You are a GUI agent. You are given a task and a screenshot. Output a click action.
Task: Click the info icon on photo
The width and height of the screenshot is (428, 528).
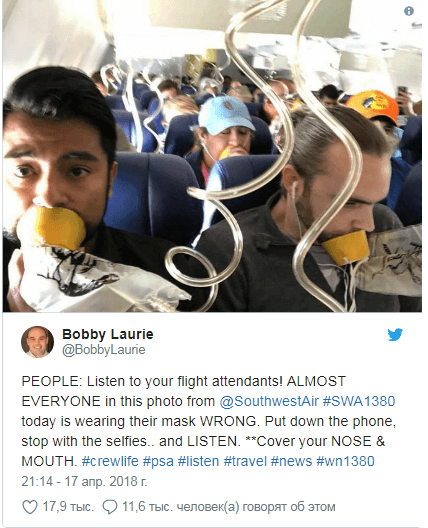pyautogui.click(x=408, y=11)
